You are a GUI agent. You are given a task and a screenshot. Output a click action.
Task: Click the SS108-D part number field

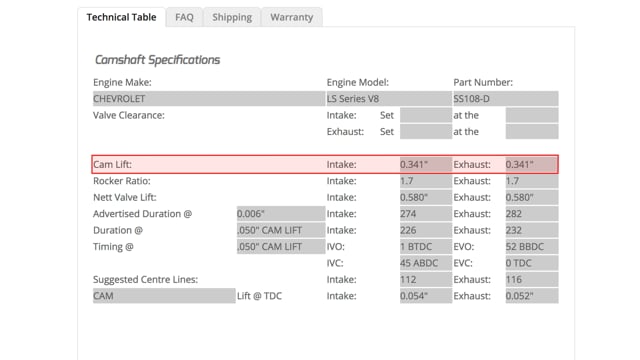[506, 99]
